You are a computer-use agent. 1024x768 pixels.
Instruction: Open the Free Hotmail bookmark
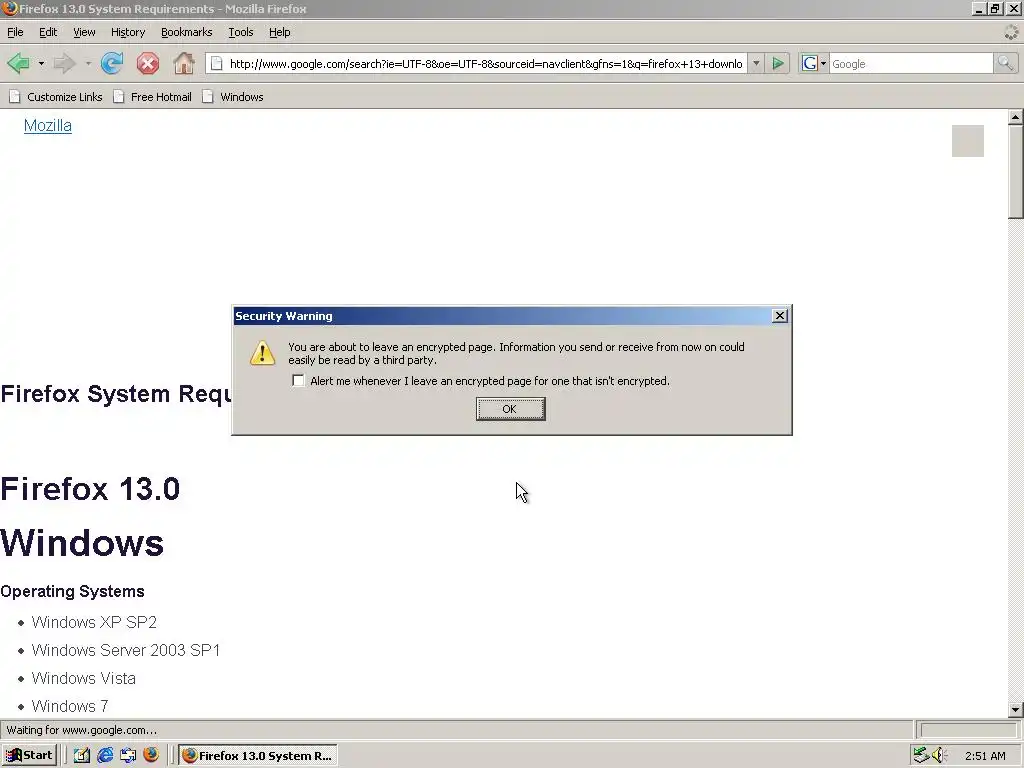(x=153, y=97)
